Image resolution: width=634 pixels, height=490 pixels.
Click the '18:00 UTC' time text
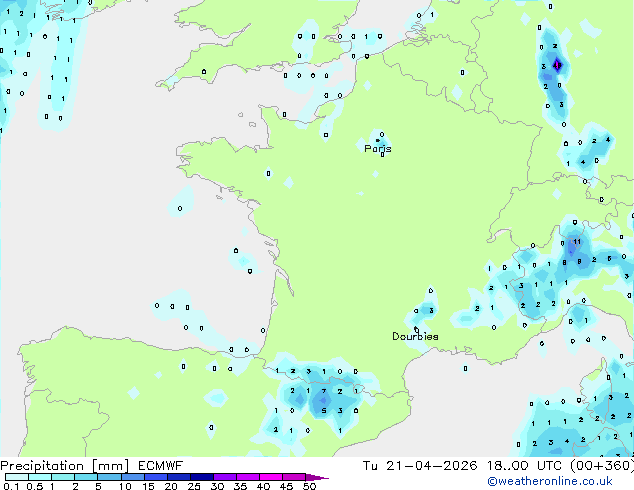(x=524, y=465)
